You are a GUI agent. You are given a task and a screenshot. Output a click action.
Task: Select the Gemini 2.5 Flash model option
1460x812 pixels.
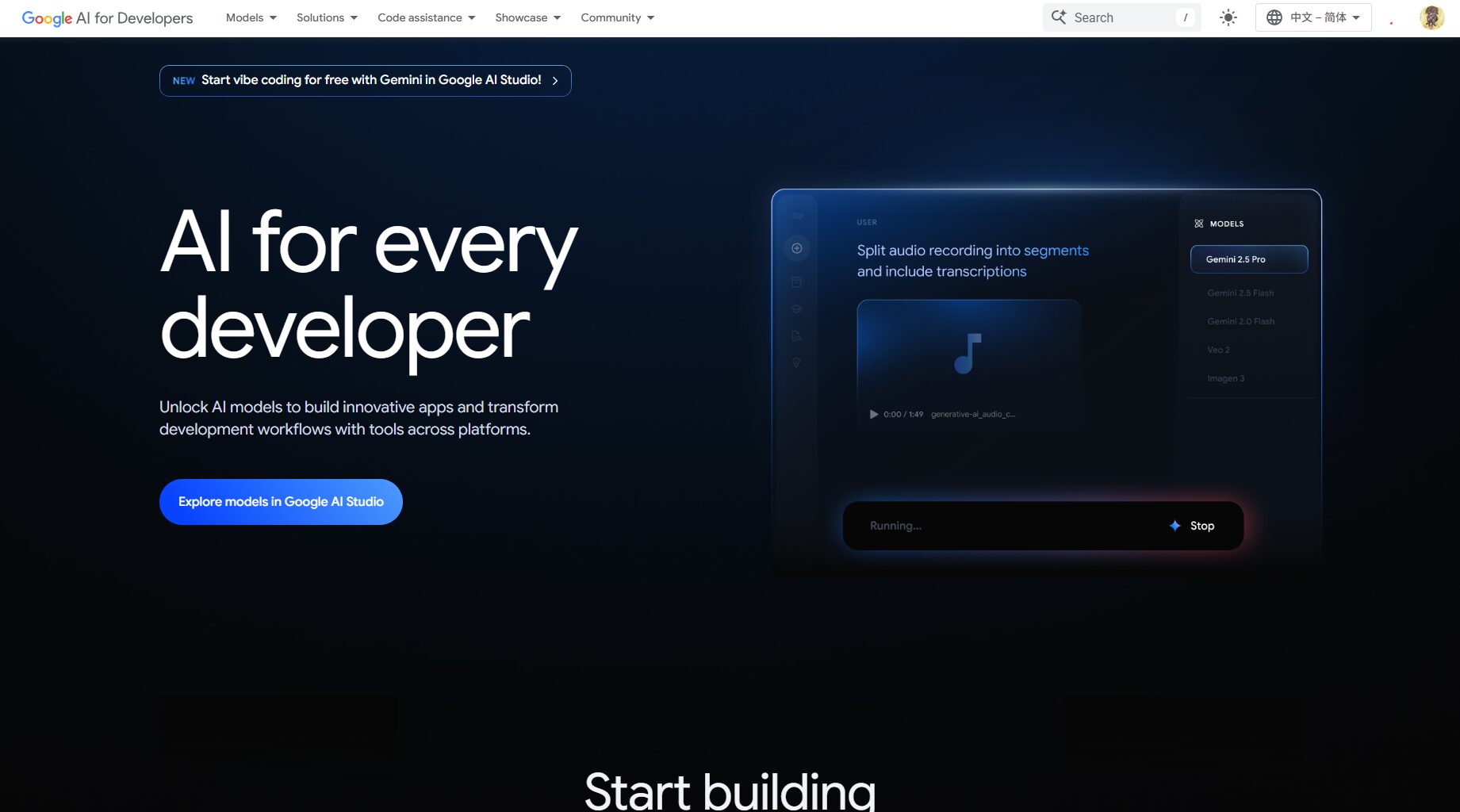1240,293
